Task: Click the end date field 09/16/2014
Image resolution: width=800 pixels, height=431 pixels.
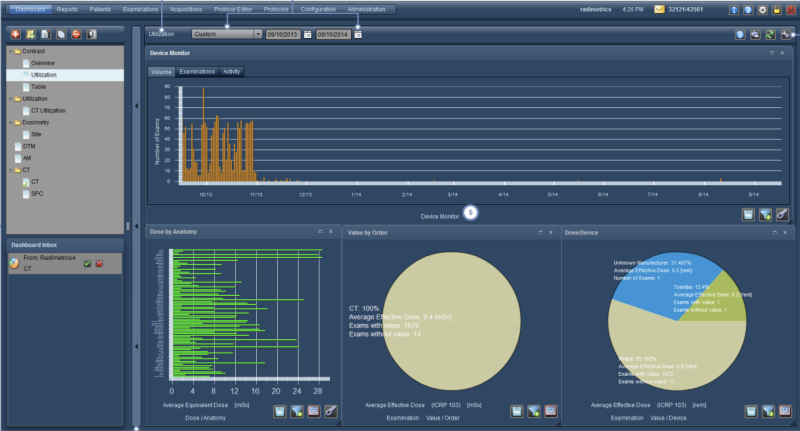Action: pyautogui.click(x=333, y=34)
